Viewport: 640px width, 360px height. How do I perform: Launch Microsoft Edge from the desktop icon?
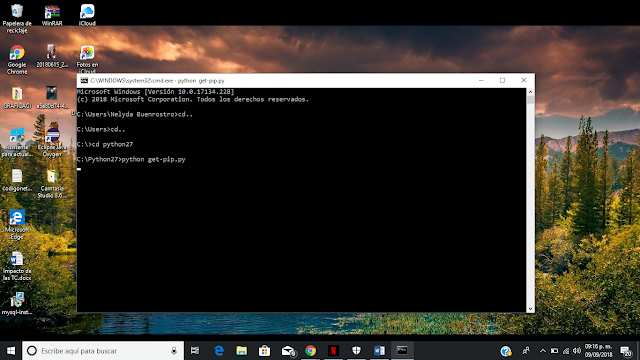17,225
